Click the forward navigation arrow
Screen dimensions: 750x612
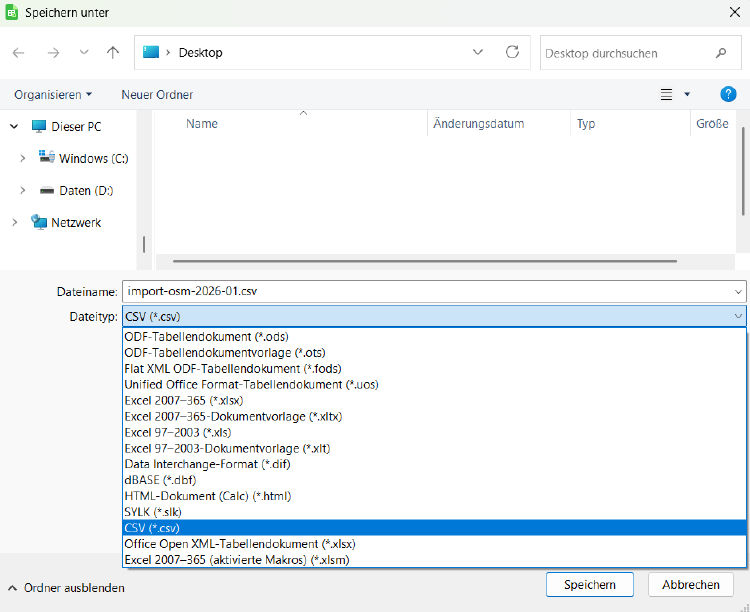[x=53, y=53]
